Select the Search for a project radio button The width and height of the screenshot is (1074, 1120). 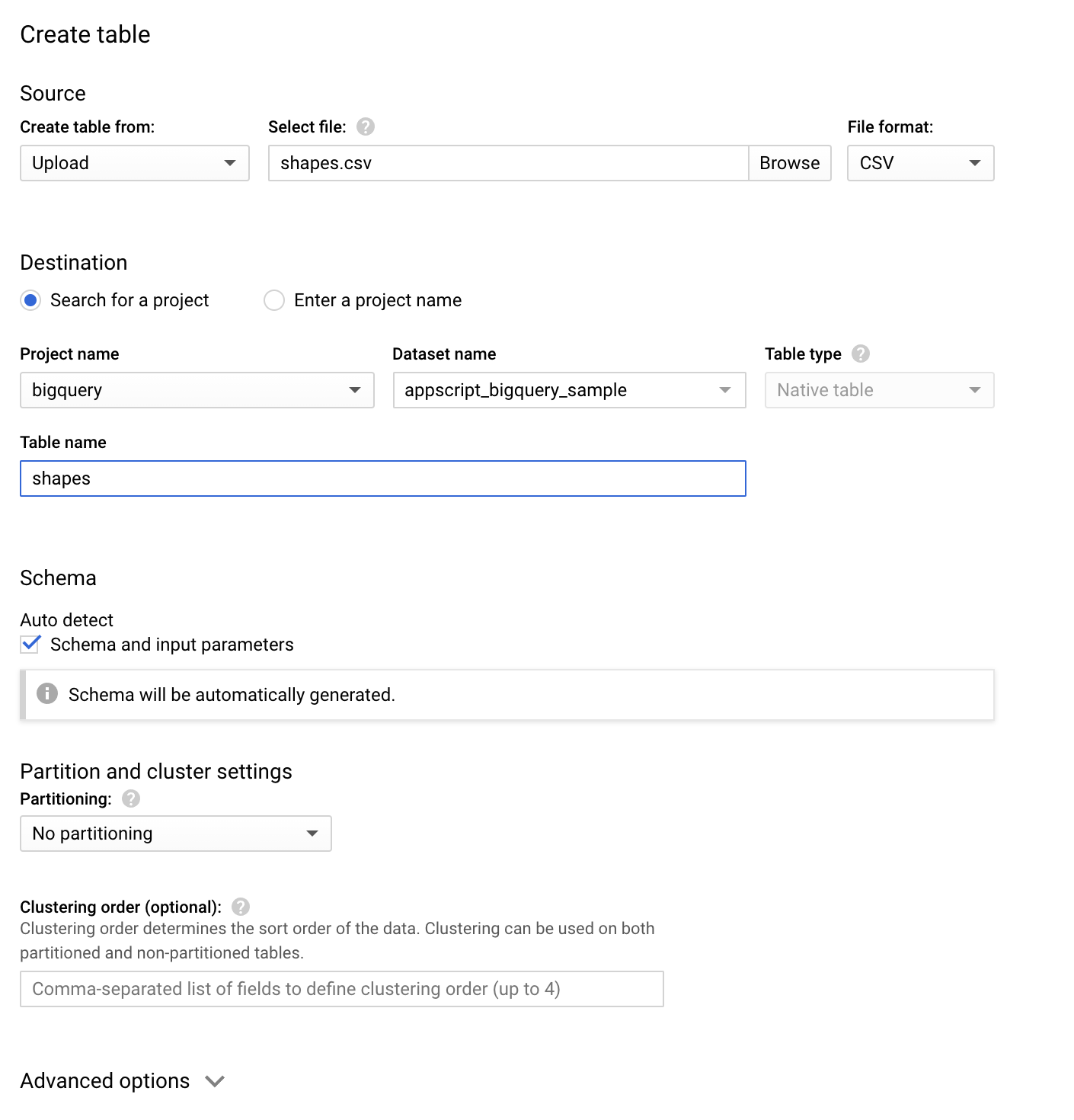point(30,300)
